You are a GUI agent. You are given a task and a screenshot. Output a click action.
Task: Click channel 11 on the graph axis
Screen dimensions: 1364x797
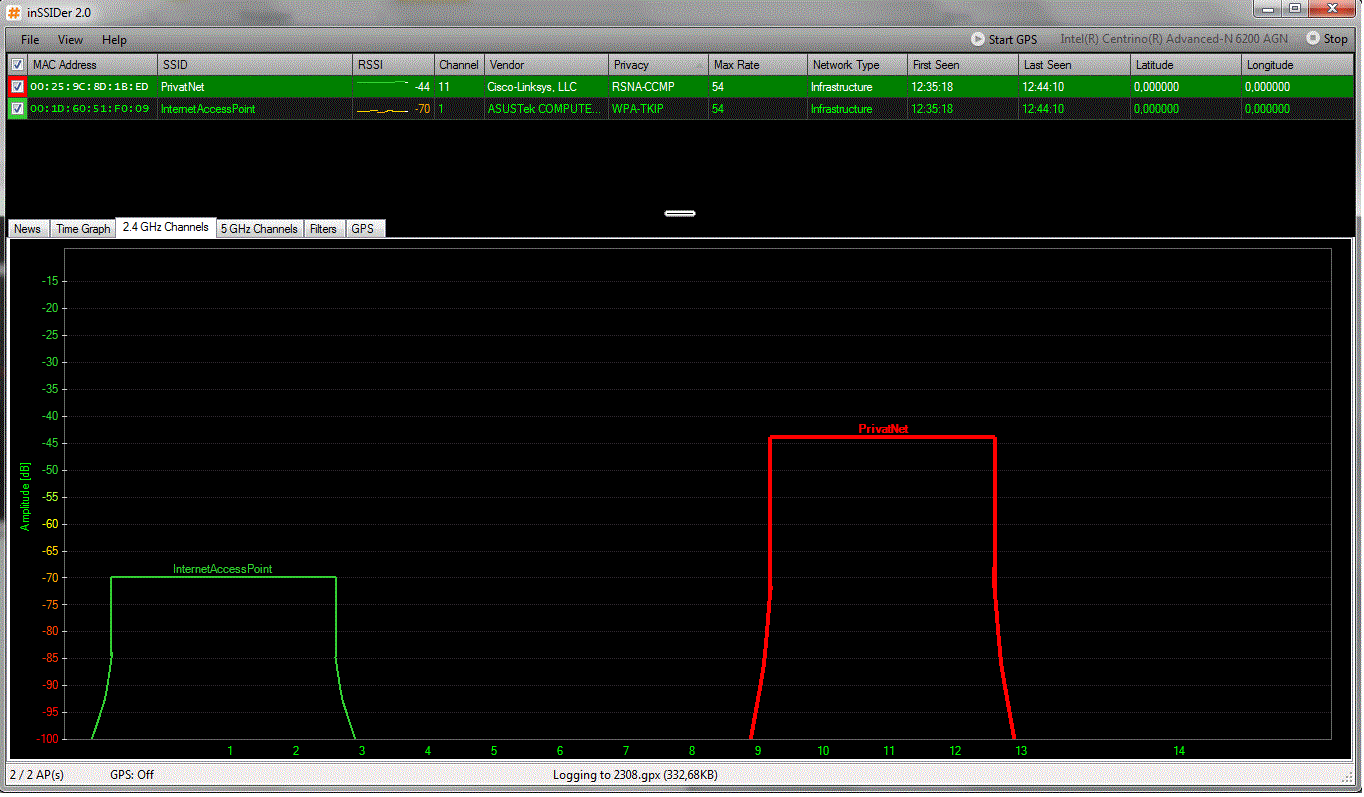point(889,751)
